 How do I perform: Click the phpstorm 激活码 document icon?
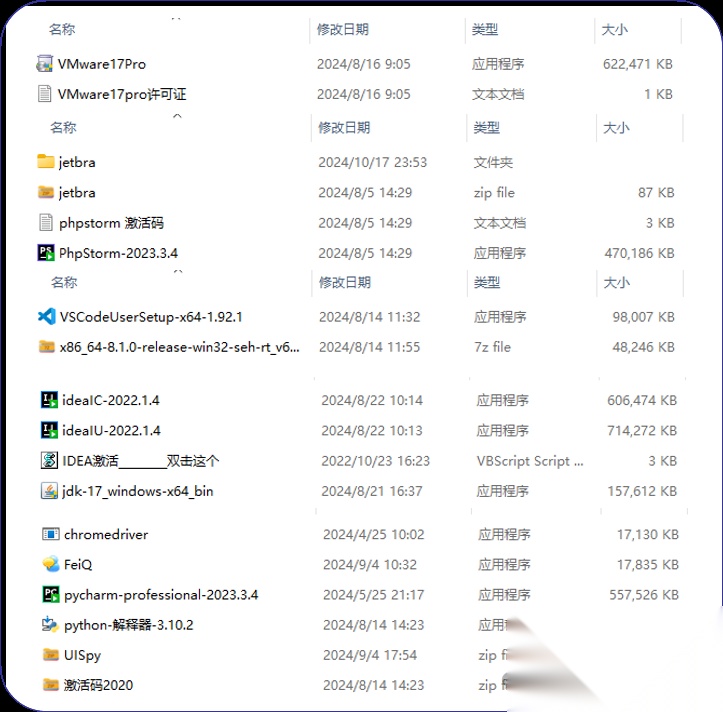tap(46, 222)
